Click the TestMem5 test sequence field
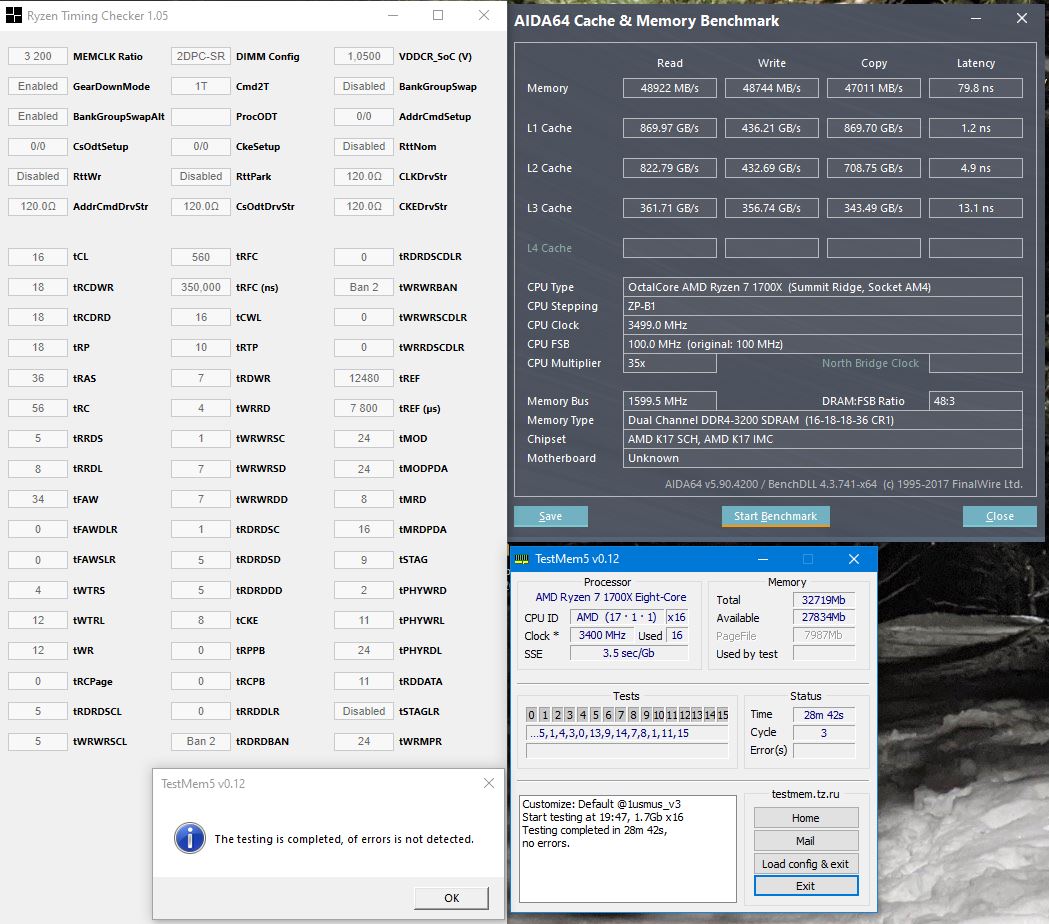 tap(627, 733)
